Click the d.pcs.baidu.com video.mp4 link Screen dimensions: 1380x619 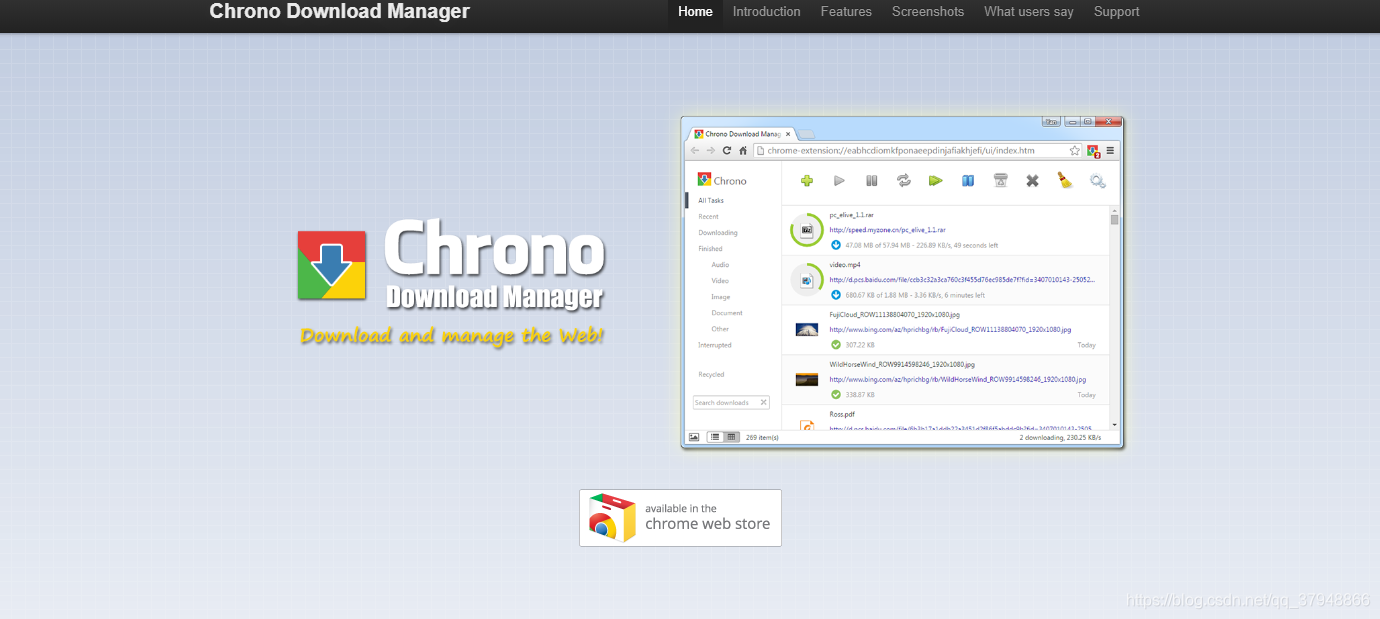click(x=962, y=280)
